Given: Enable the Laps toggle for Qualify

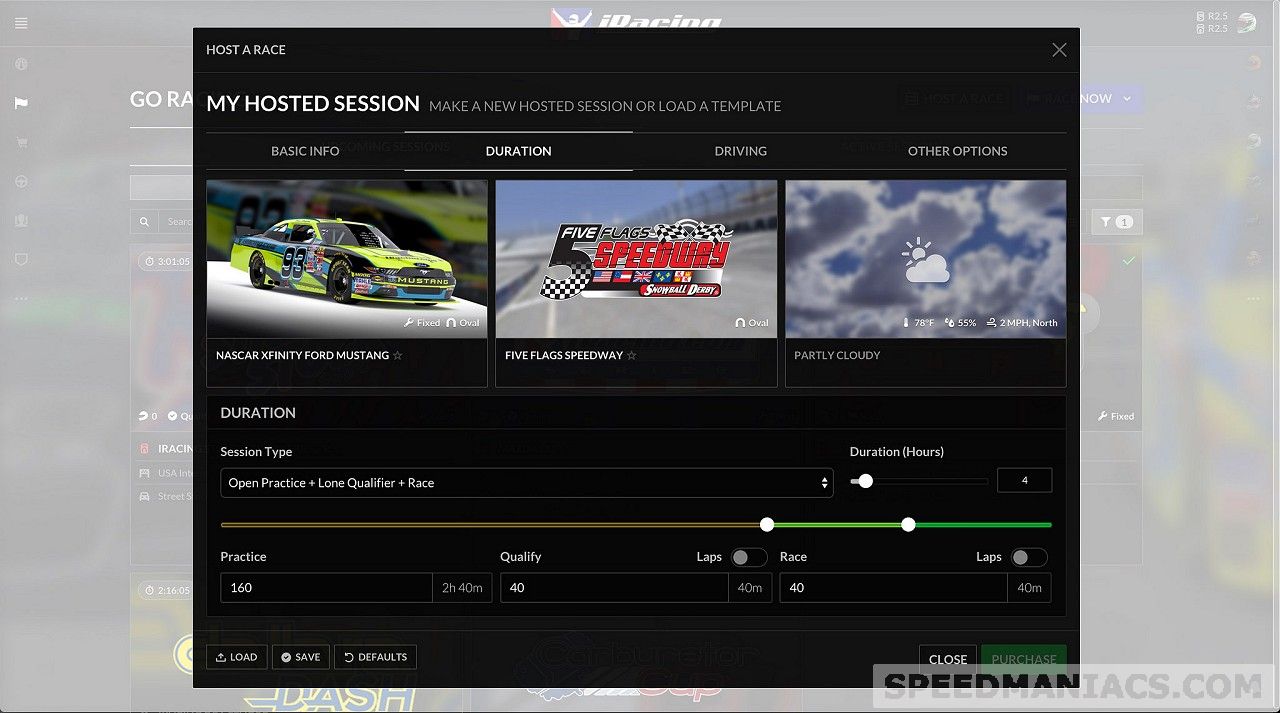Looking at the screenshot, I should 749,557.
